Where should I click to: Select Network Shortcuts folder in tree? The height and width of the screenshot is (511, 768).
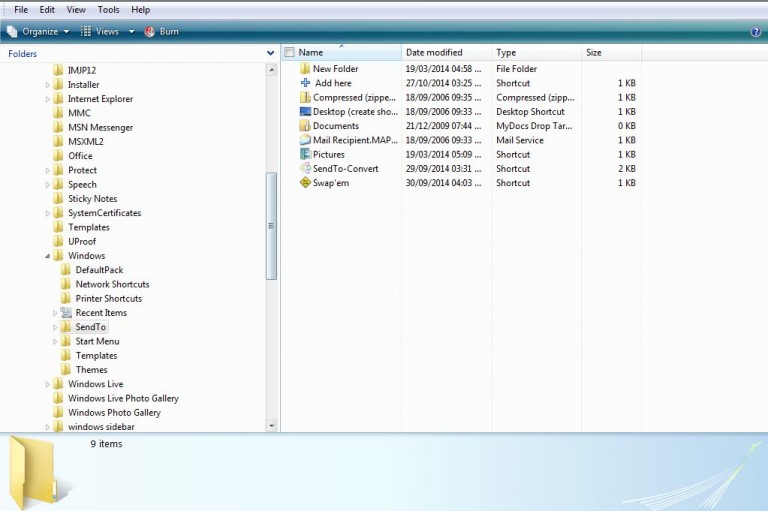[112, 284]
